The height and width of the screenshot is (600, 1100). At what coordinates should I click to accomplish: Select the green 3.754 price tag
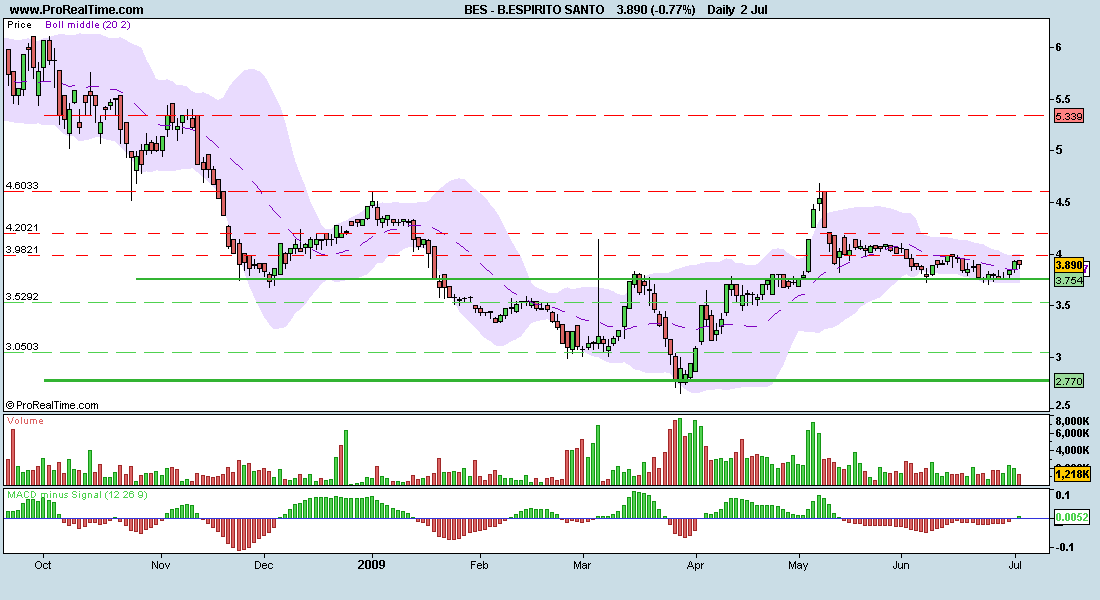[x=1068, y=280]
